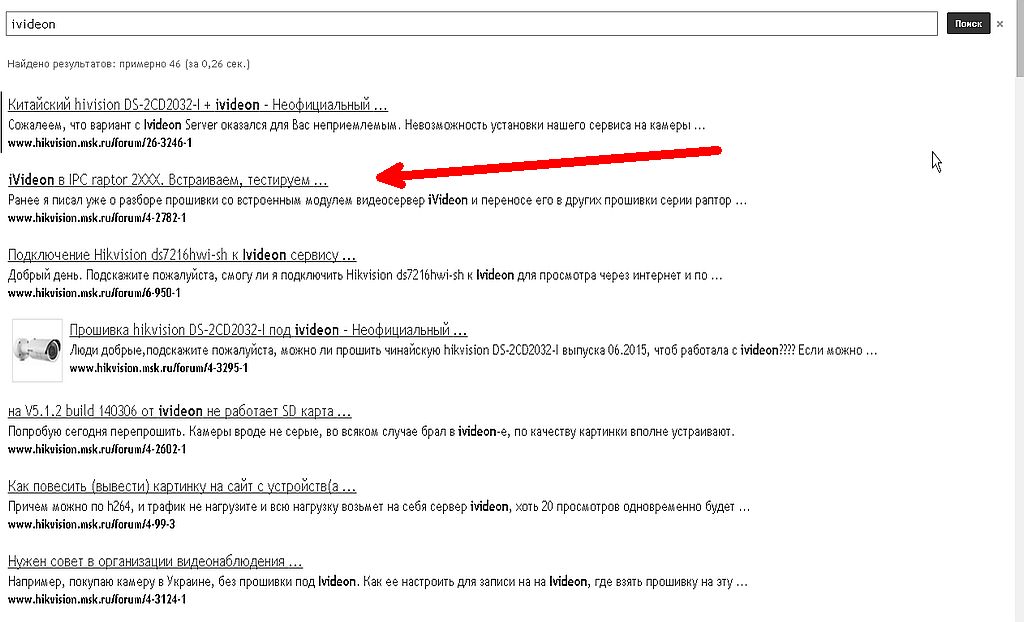This screenshot has height=622, width=1024.
Task: Open result 'Как повесить (вывести) картинку на сайт'
Action: tap(182, 486)
